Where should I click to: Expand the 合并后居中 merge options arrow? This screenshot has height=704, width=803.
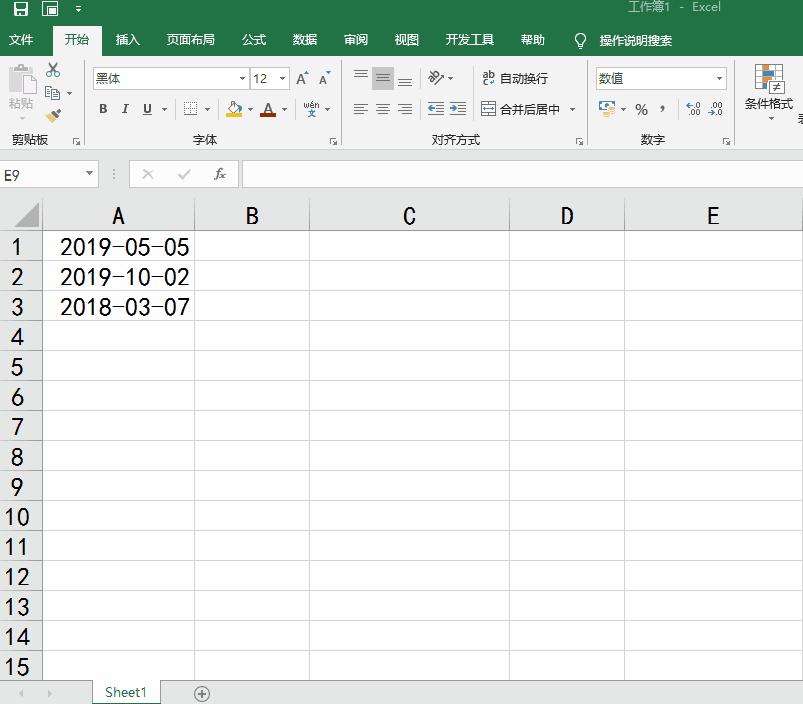(574, 110)
